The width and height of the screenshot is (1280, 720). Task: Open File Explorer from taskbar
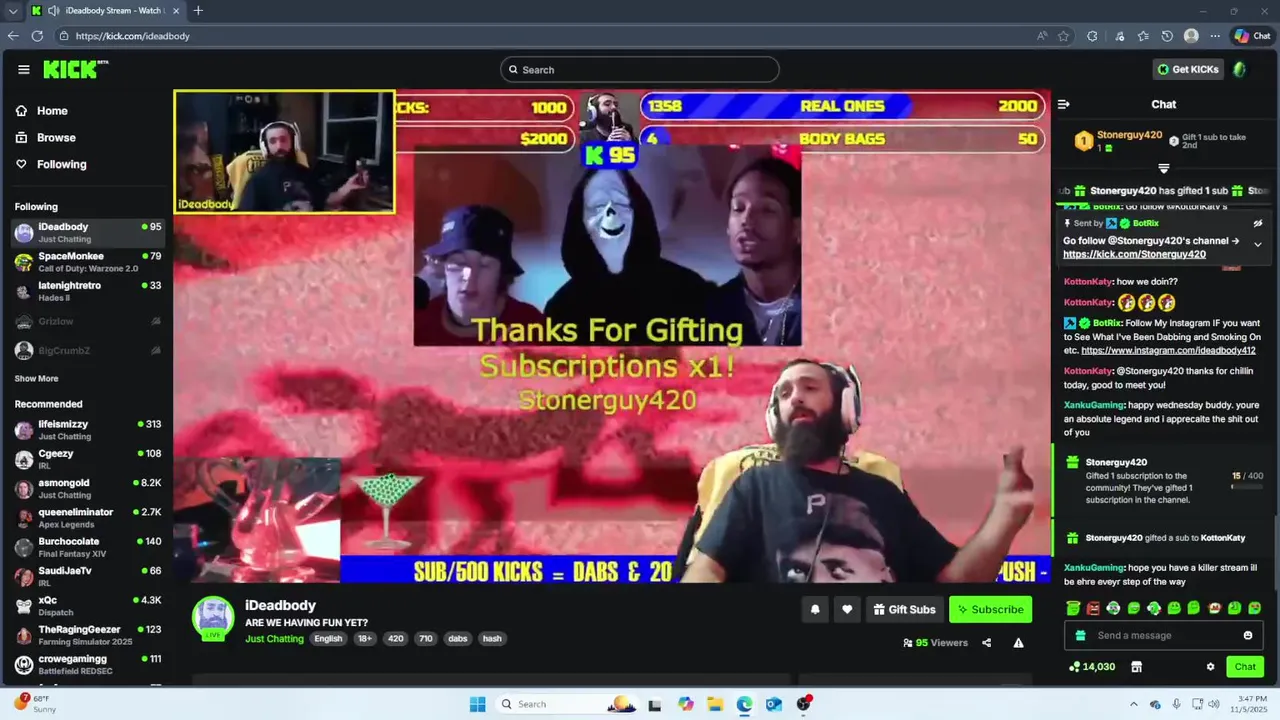point(715,704)
